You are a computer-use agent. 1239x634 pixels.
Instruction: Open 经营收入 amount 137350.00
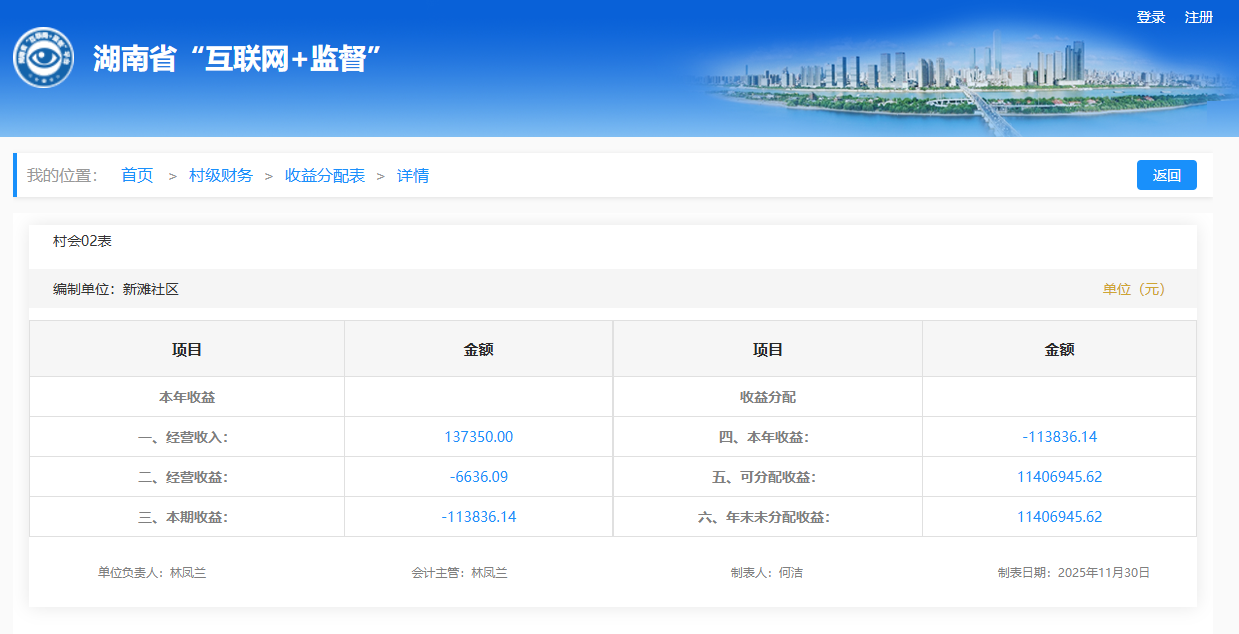478,437
